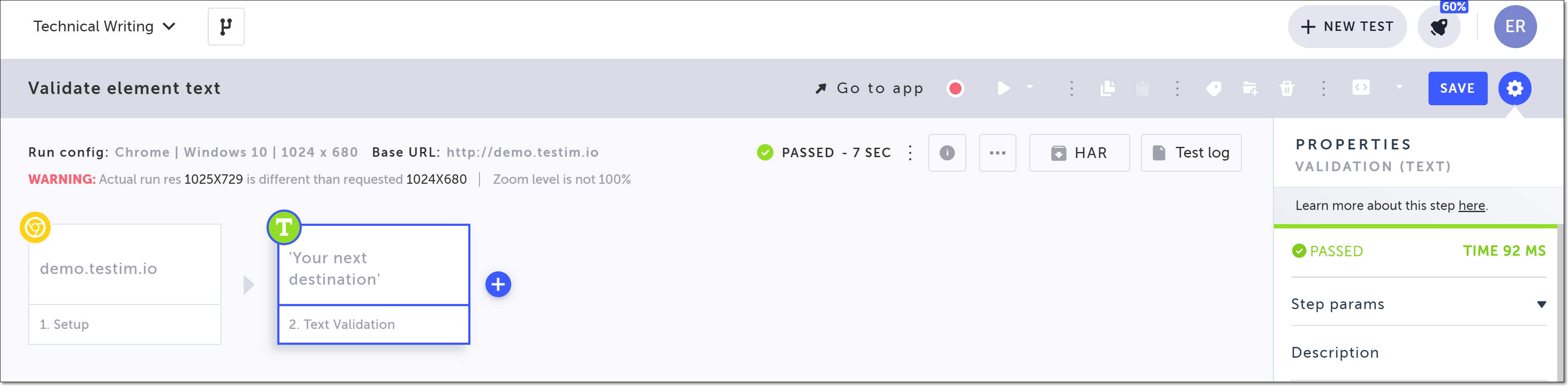
Task: Toggle the properties gear button
Action: point(1514,88)
